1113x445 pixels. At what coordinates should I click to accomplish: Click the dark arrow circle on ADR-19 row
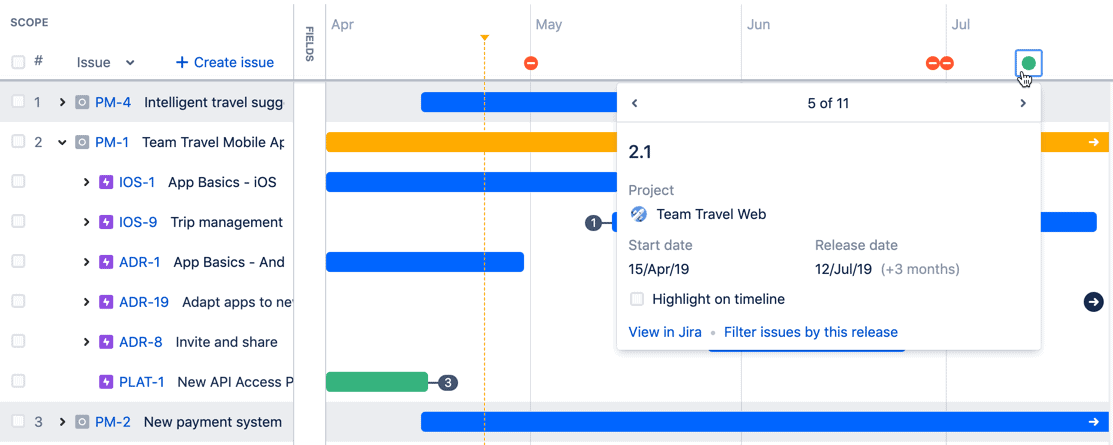point(1093,301)
